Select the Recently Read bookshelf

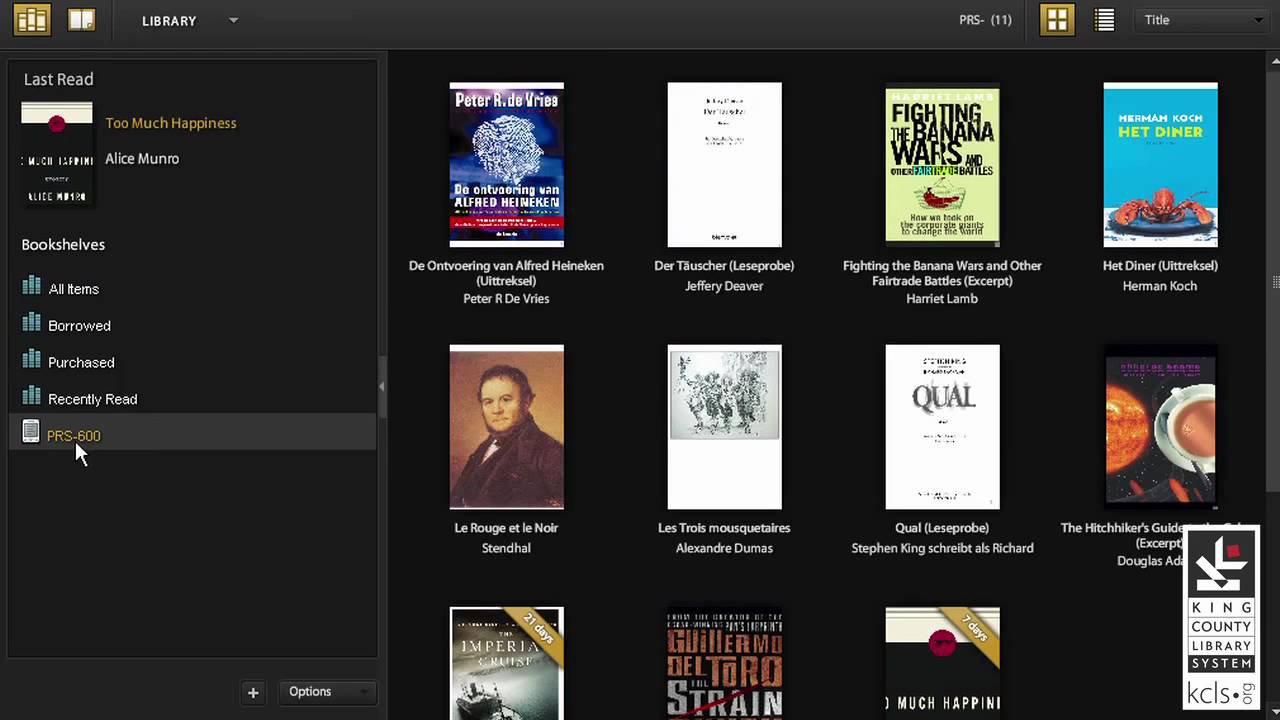(92, 399)
